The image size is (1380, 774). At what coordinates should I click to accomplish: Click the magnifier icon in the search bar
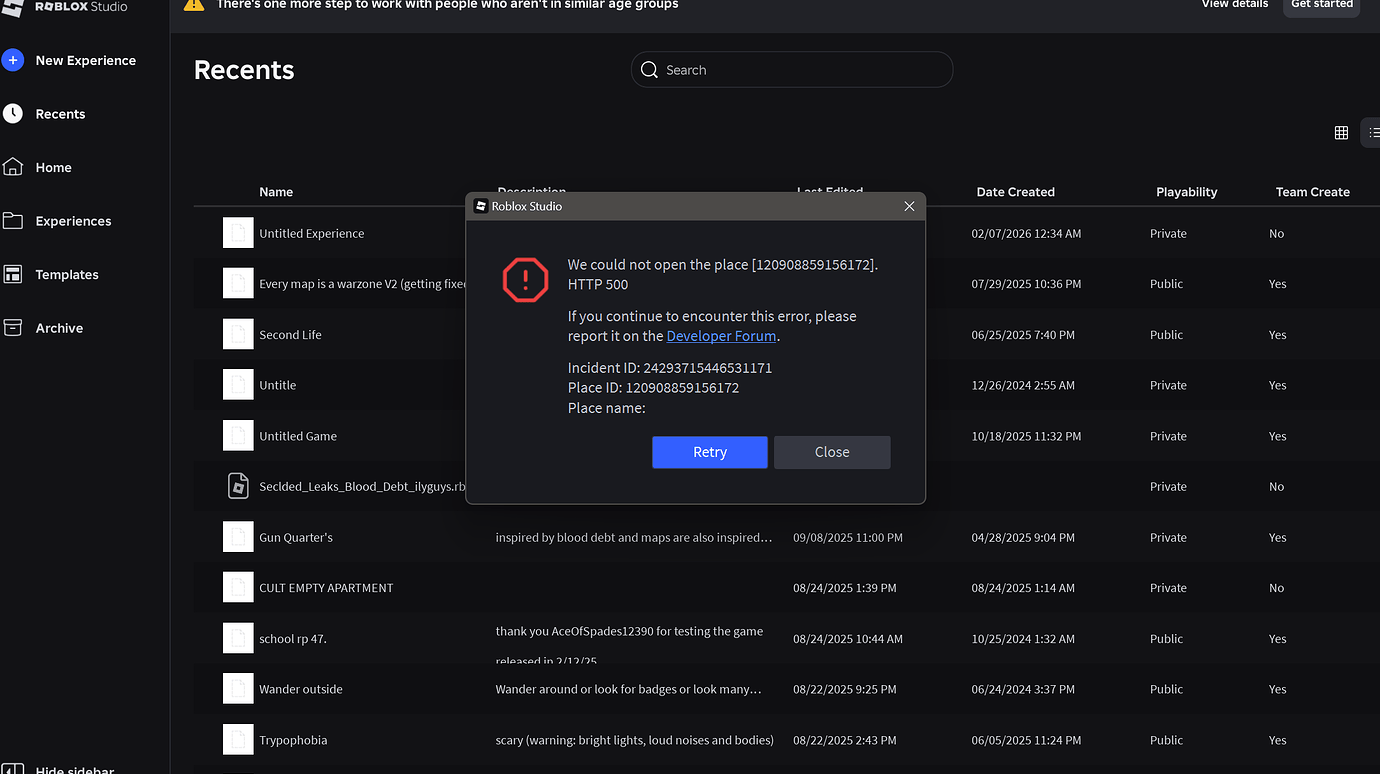pyautogui.click(x=650, y=70)
